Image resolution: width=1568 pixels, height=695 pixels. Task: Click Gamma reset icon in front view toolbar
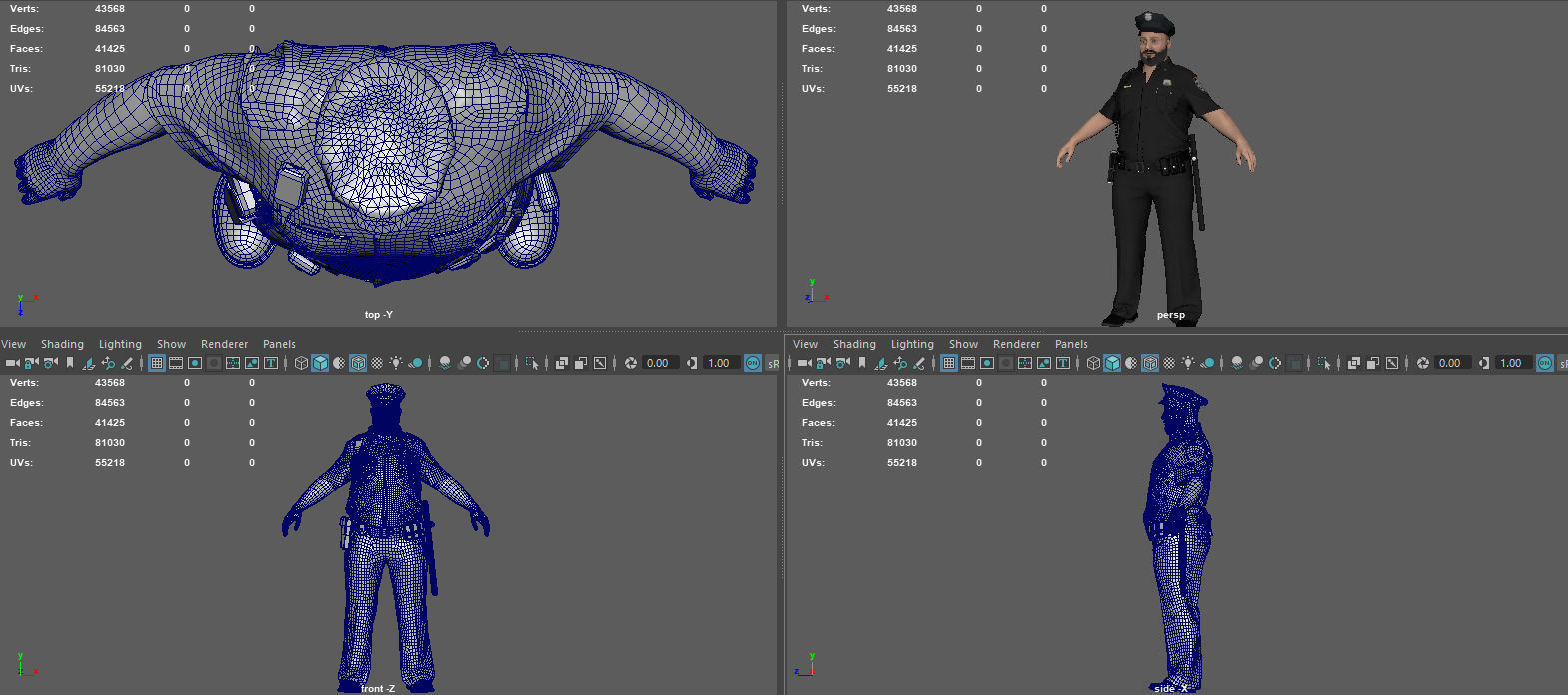coord(691,363)
